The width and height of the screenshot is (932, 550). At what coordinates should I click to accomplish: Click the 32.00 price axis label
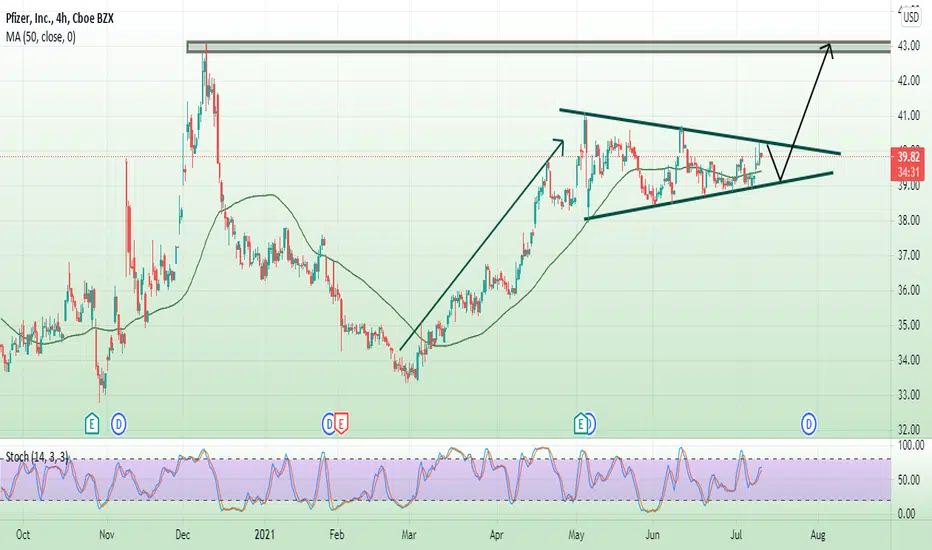pos(909,430)
